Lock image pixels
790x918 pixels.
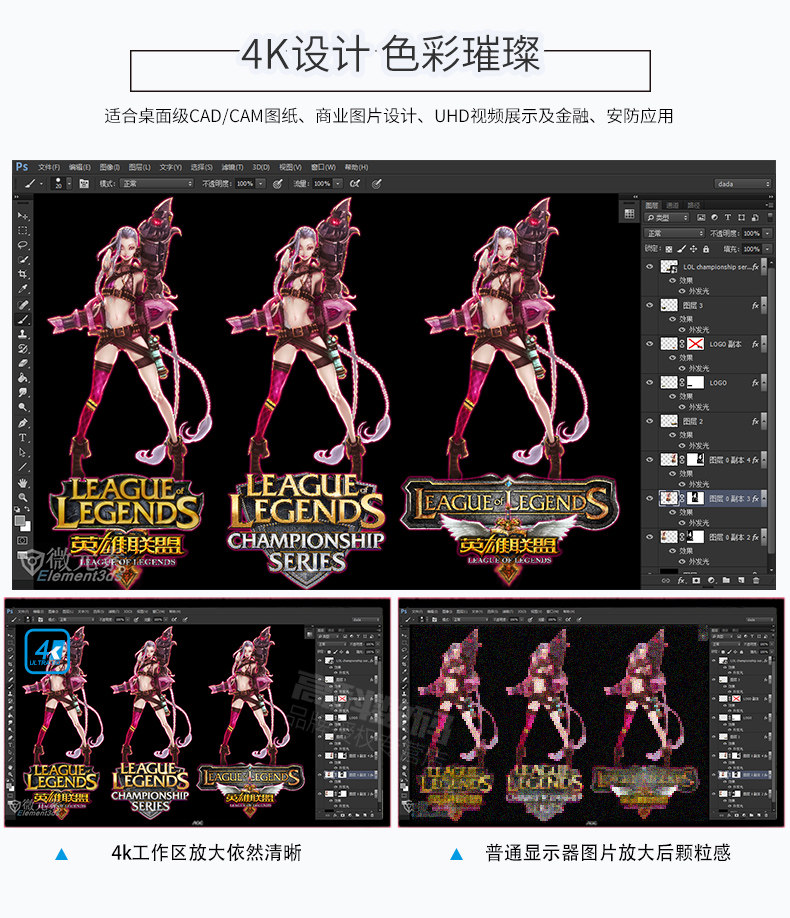coord(681,249)
